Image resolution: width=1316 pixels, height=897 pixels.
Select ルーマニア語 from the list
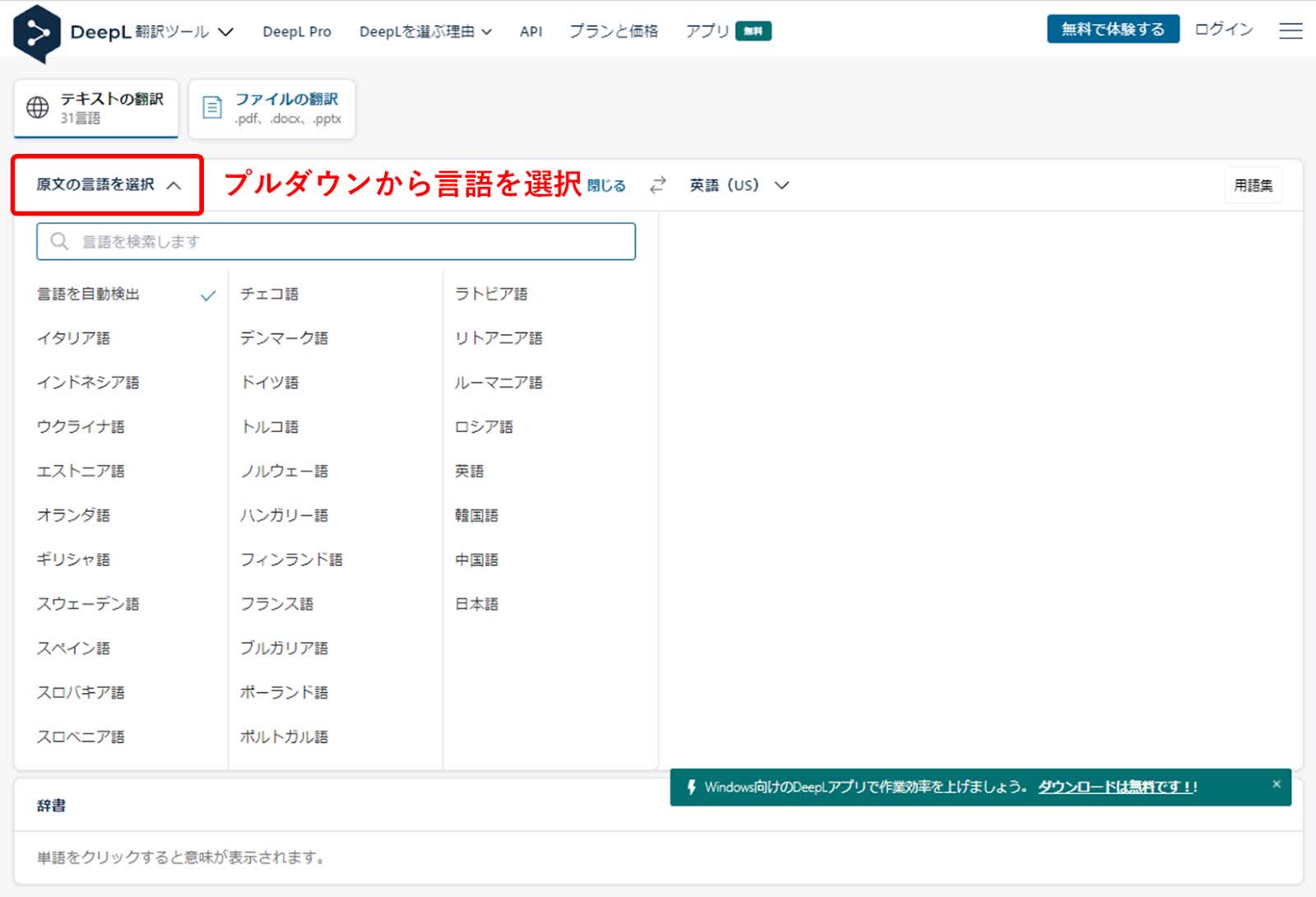pyautogui.click(x=498, y=383)
